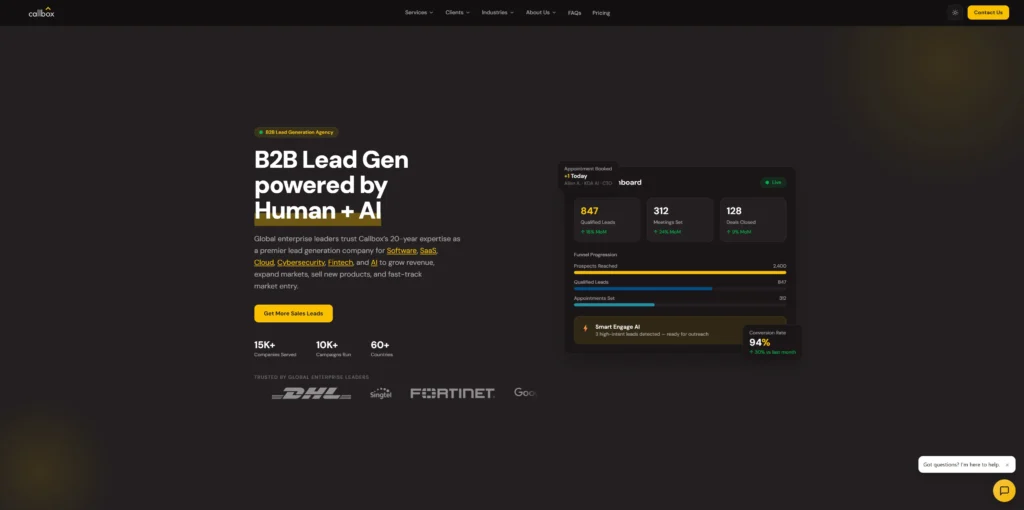The width and height of the screenshot is (1024, 510).
Task: Click 'Trusted by Global Enterprise Leaders' text
Action: [312, 377]
